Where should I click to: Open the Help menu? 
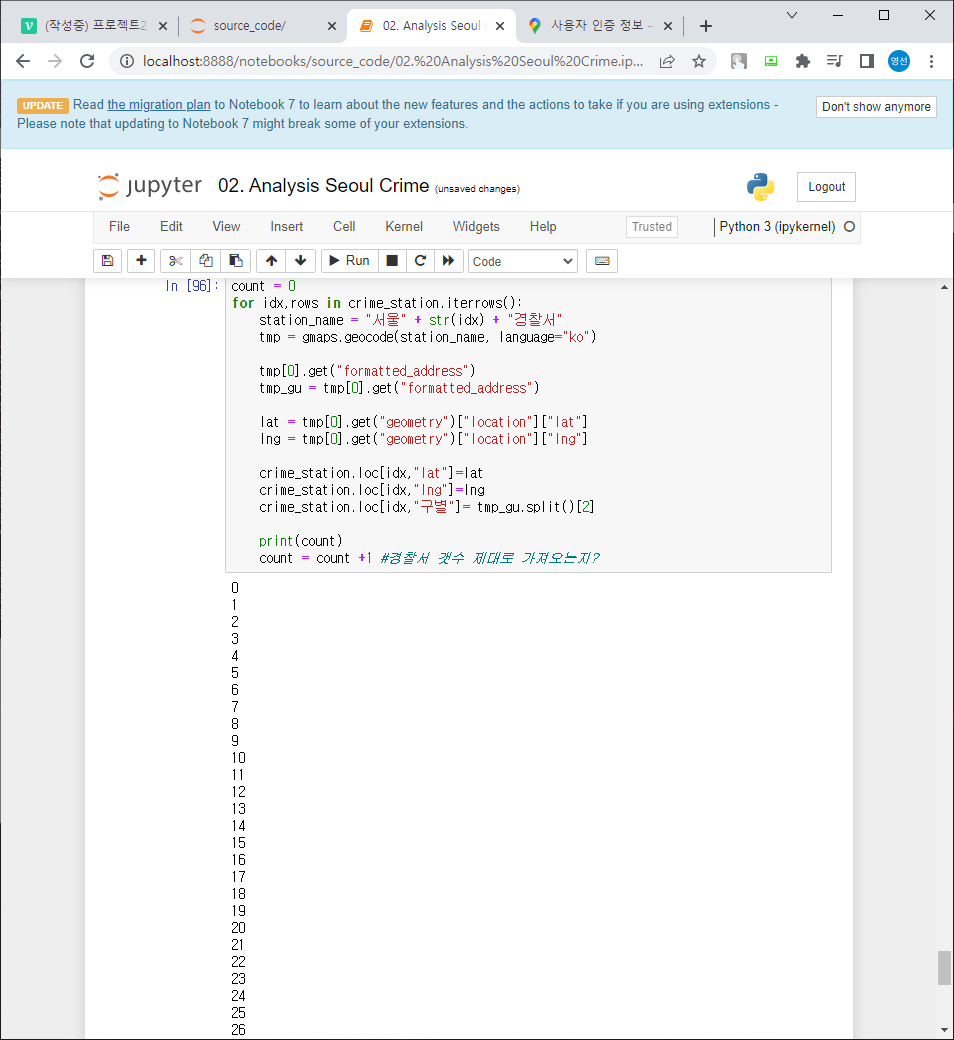tap(543, 227)
